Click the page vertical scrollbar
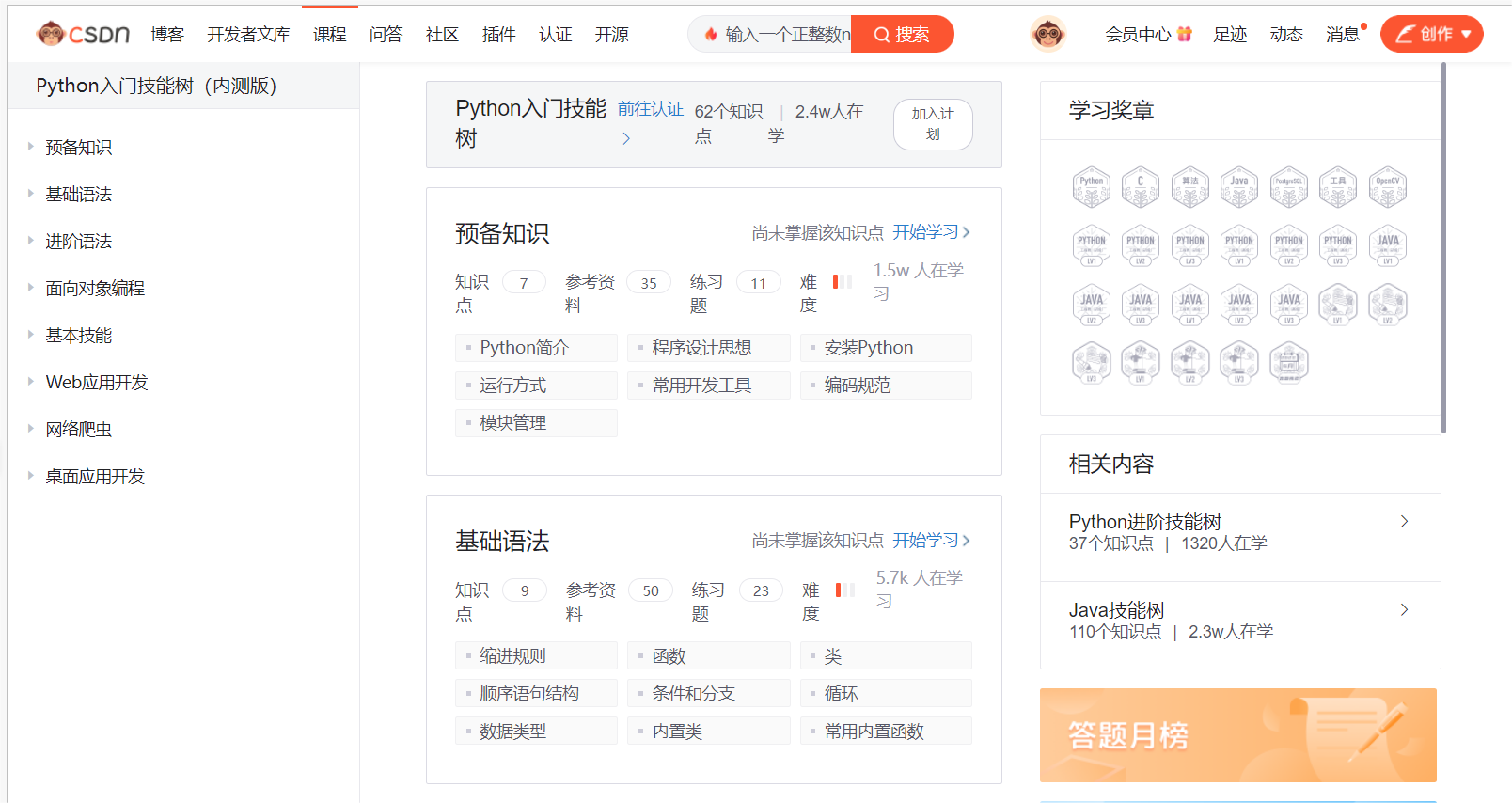This screenshot has height=803, width=1512. pos(1443,248)
